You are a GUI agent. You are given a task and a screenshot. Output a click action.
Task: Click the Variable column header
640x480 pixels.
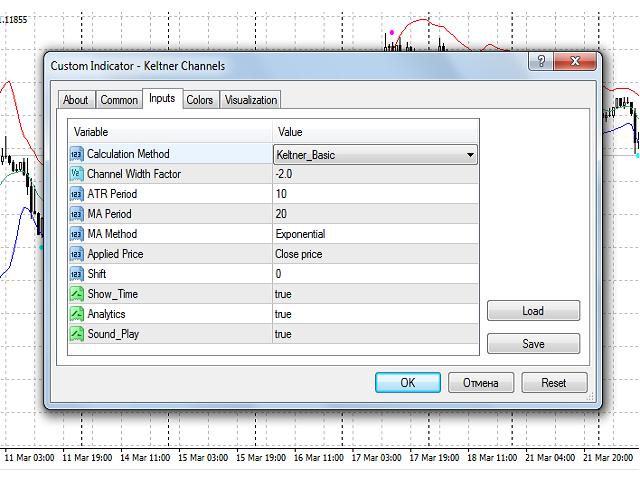[170, 132]
